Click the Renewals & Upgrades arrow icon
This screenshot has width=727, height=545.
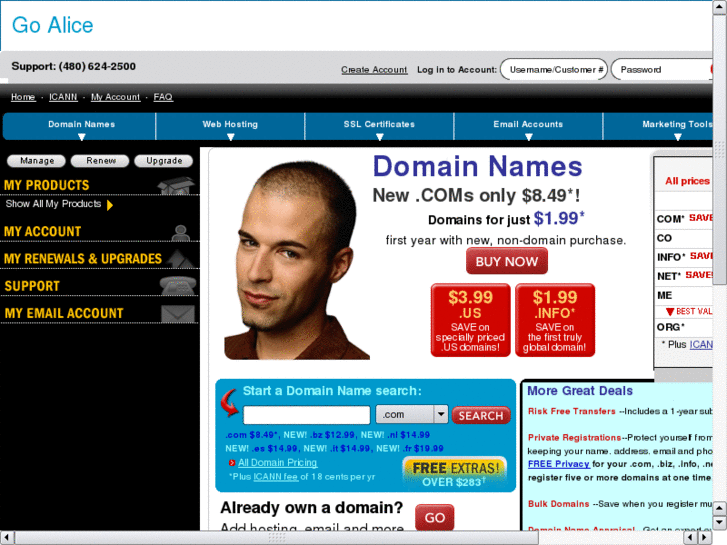(180, 259)
